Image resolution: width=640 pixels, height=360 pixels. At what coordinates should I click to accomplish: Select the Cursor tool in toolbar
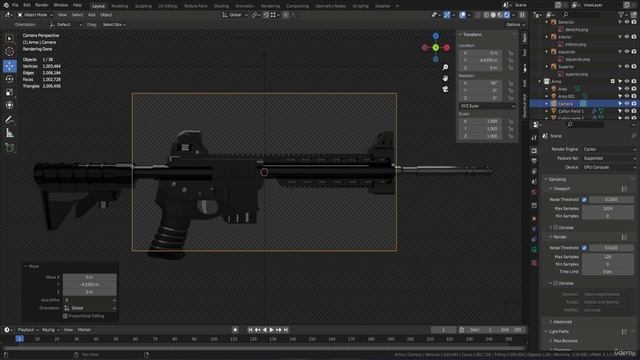coord(9,52)
